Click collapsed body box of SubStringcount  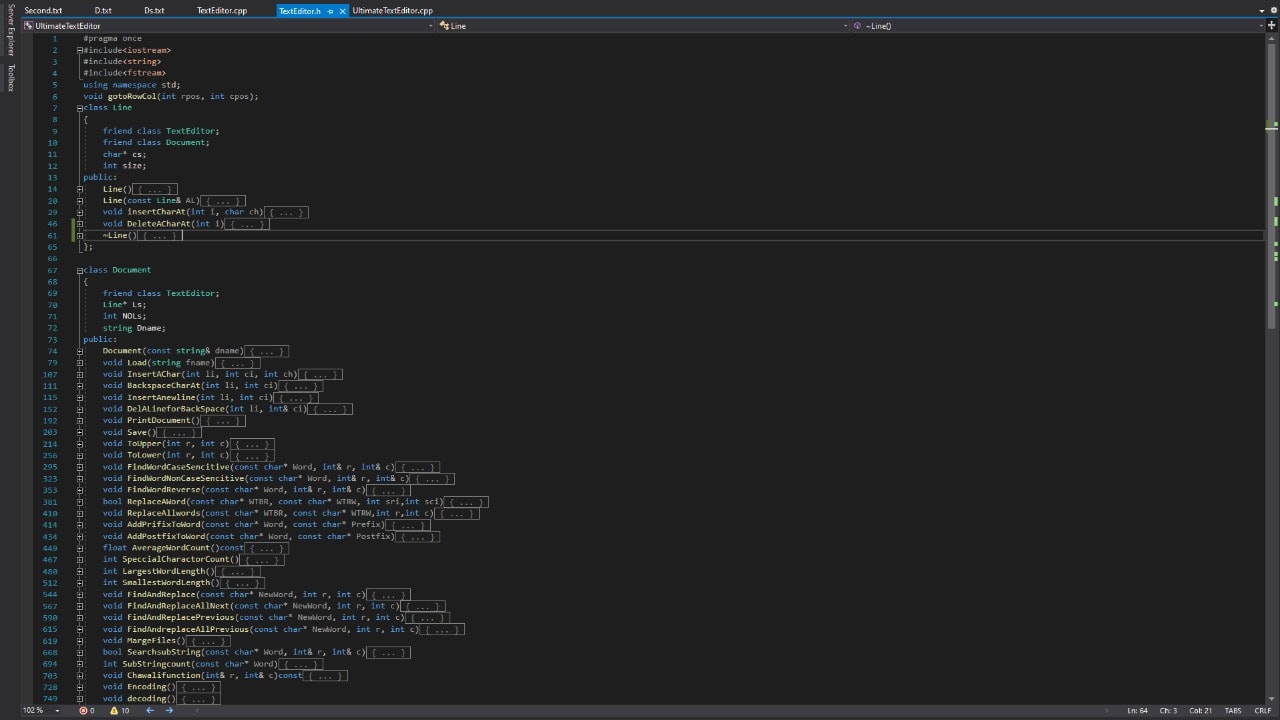coord(301,664)
